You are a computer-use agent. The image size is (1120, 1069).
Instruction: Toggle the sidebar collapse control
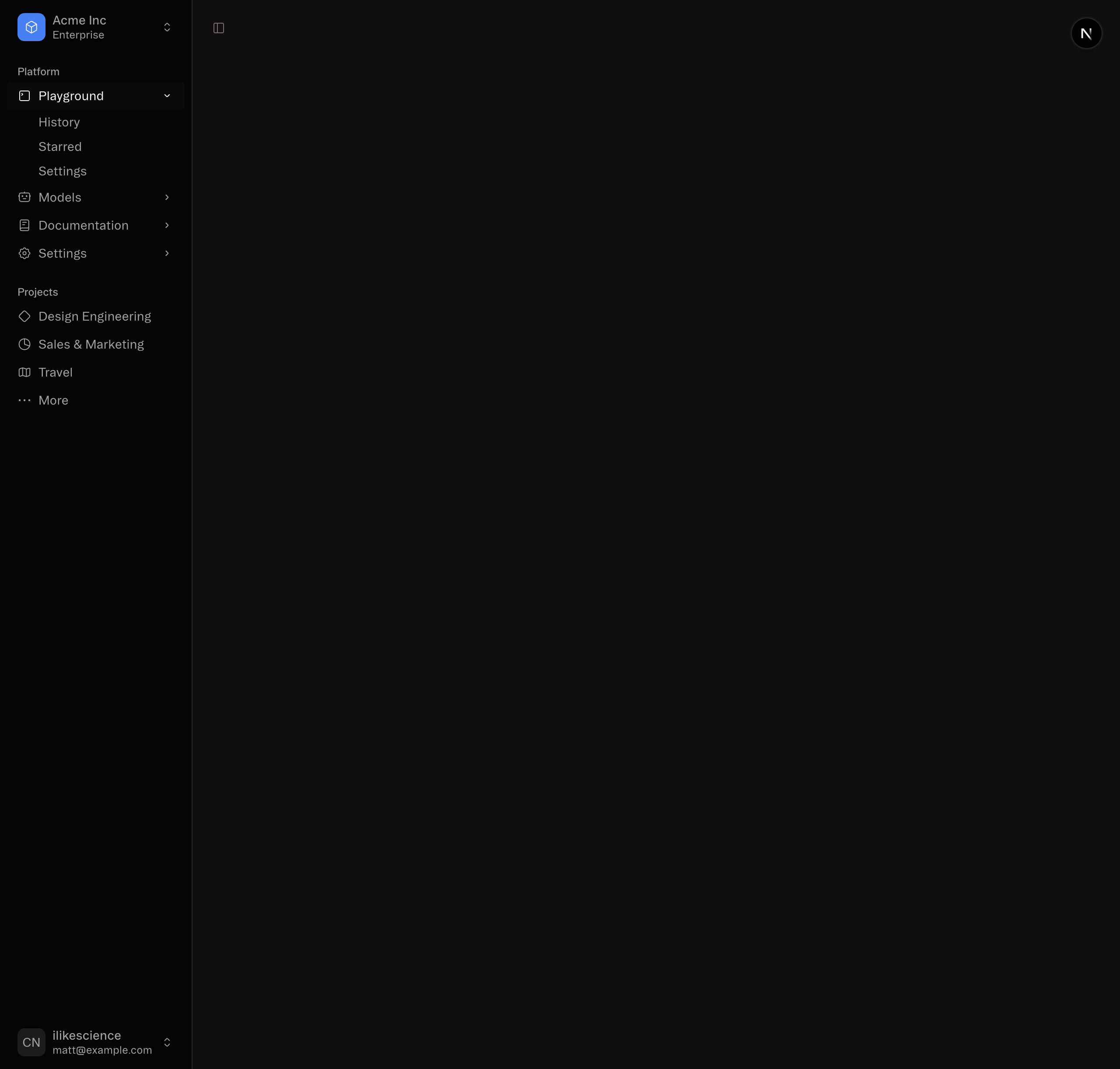(x=218, y=28)
